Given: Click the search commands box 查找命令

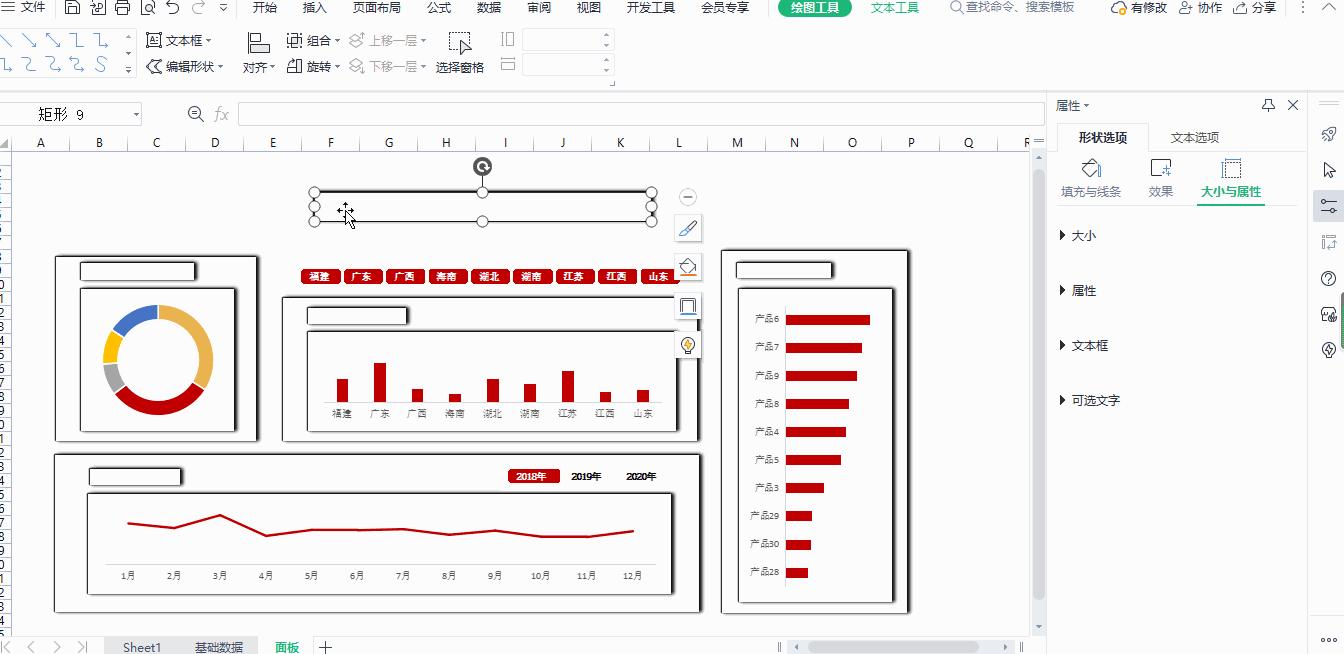Looking at the screenshot, I should point(1012,8).
